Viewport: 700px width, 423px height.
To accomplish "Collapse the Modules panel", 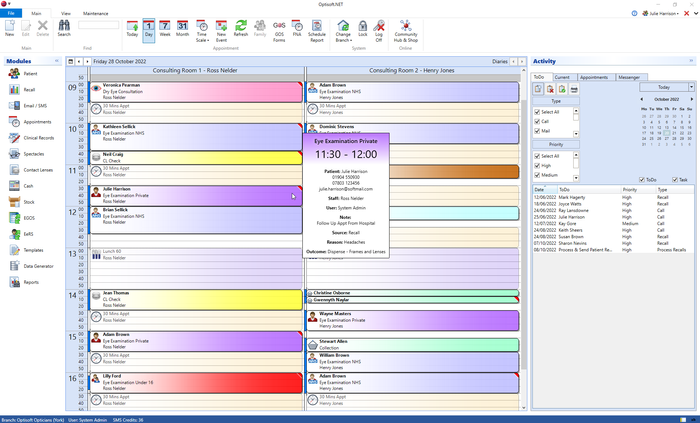I will coord(57,61).
